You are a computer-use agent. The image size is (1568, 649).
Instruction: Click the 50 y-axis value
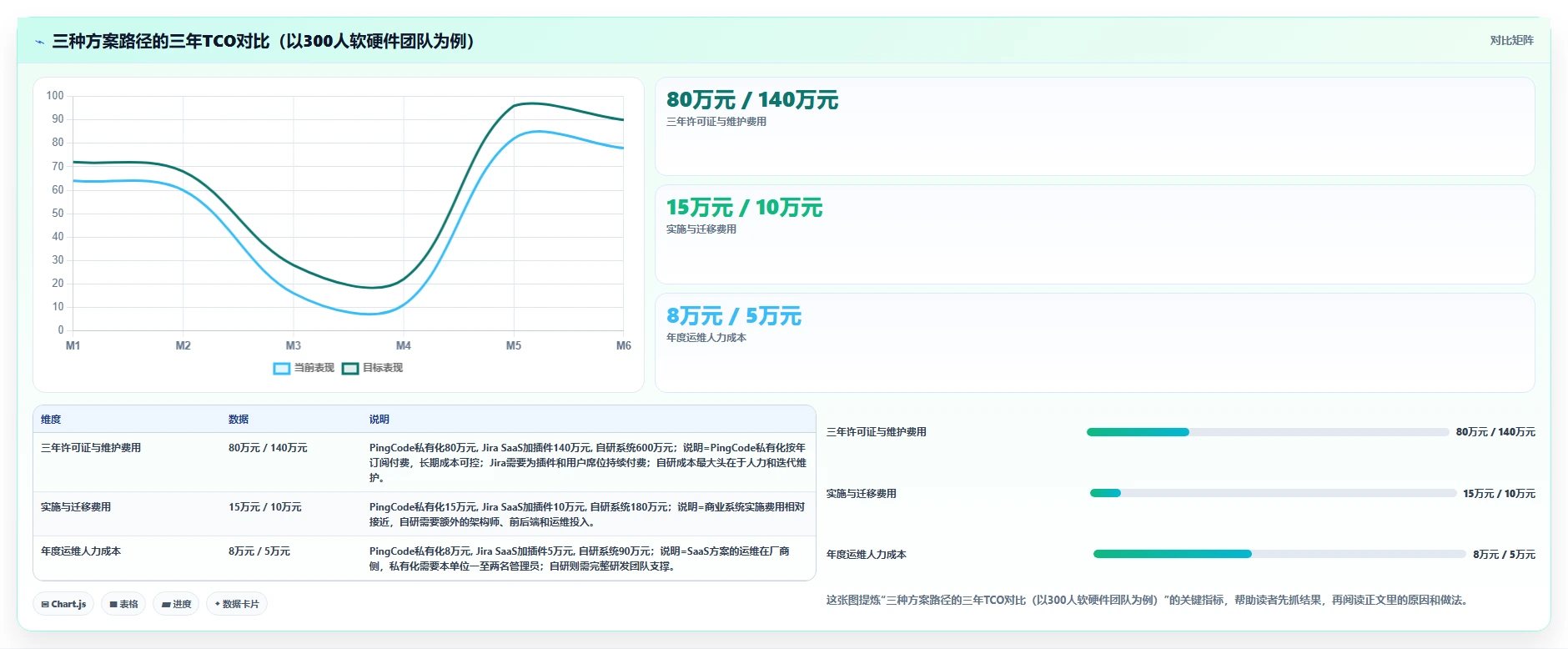pyautogui.click(x=58, y=214)
